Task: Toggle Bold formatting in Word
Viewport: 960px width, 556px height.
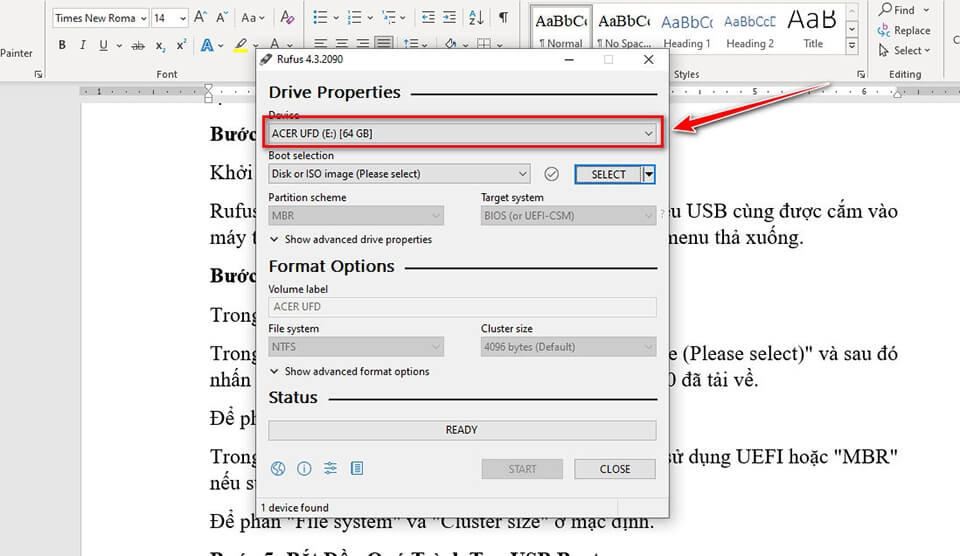Action: (62, 45)
